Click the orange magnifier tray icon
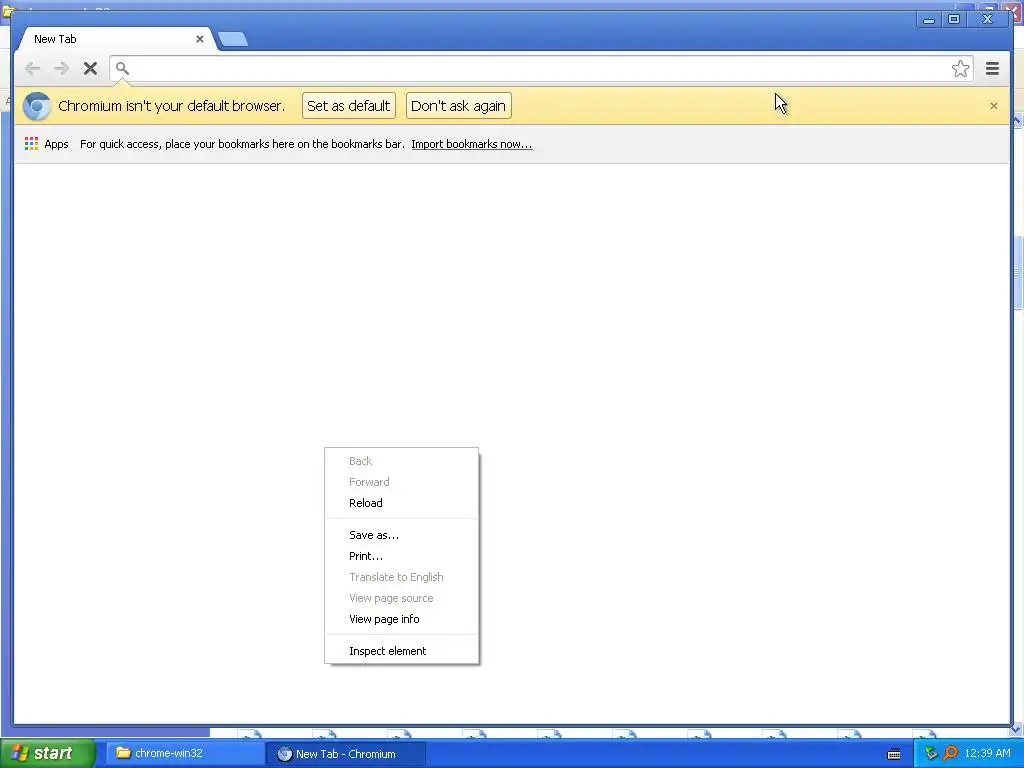The image size is (1024, 768). click(x=950, y=754)
